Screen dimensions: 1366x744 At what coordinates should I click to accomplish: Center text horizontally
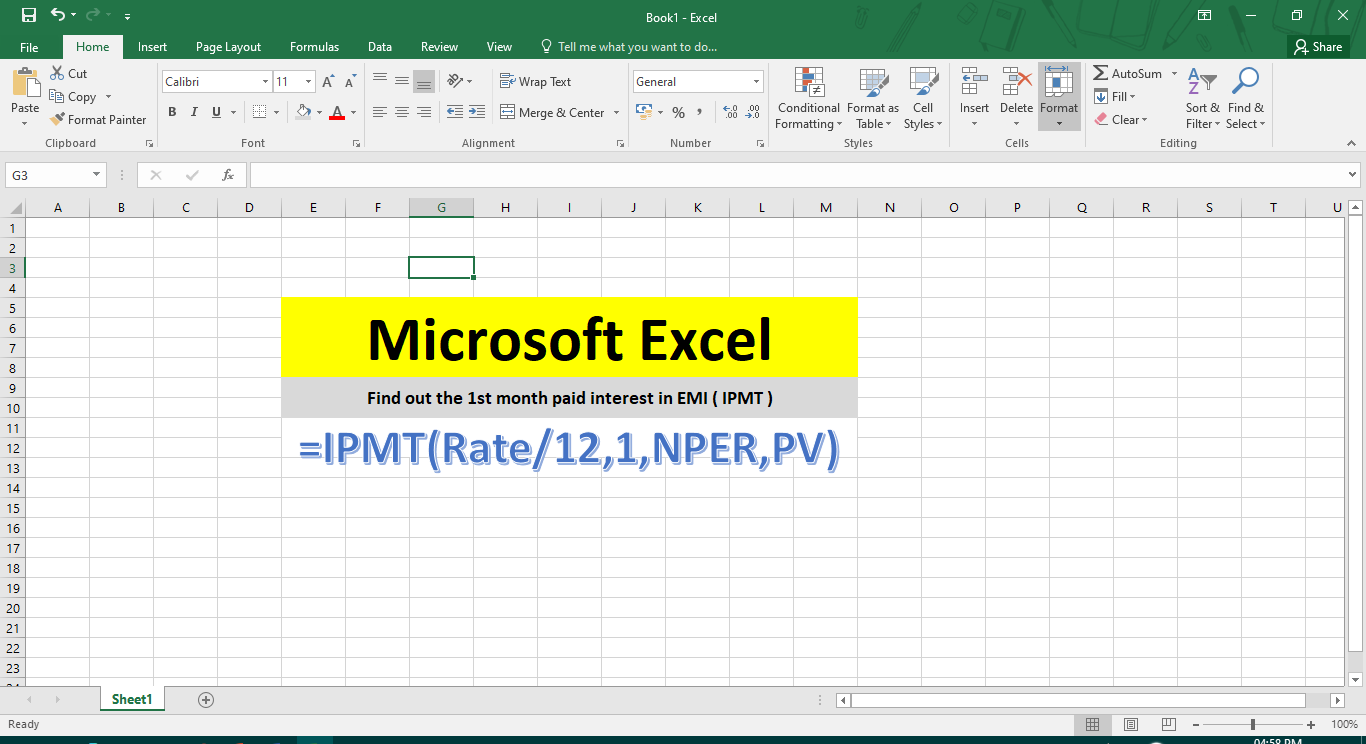(402, 112)
